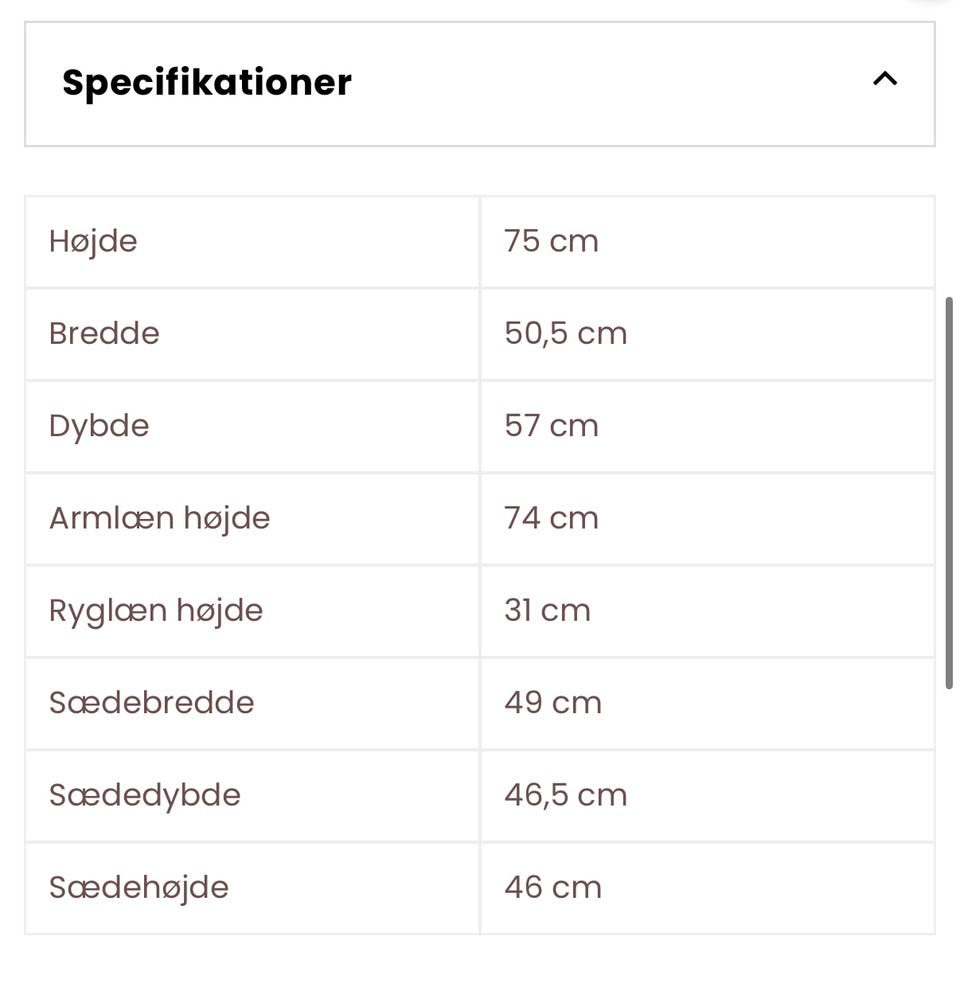Click the page's vertical scrollbar thumb
The width and height of the screenshot is (960, 987).
click(949, 492)
